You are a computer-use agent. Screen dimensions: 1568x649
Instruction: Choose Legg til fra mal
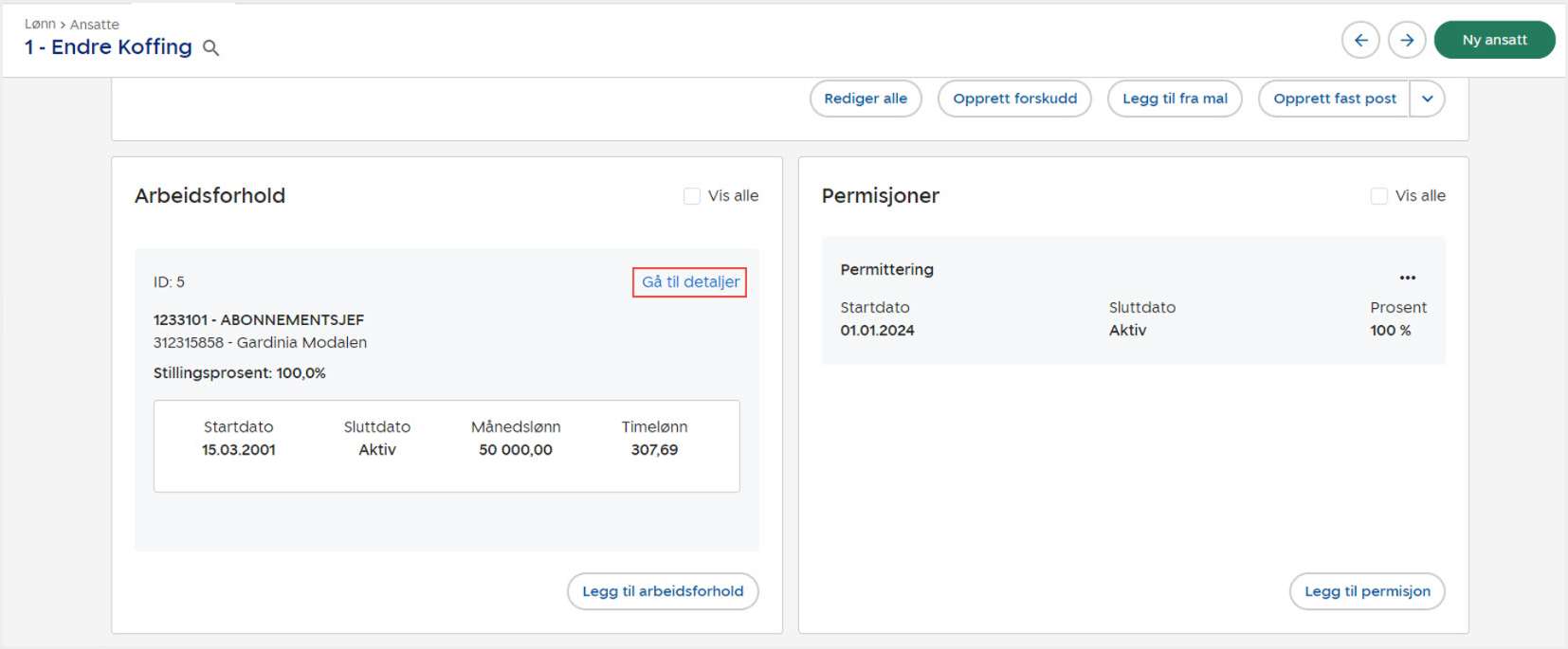(1175, 99)
